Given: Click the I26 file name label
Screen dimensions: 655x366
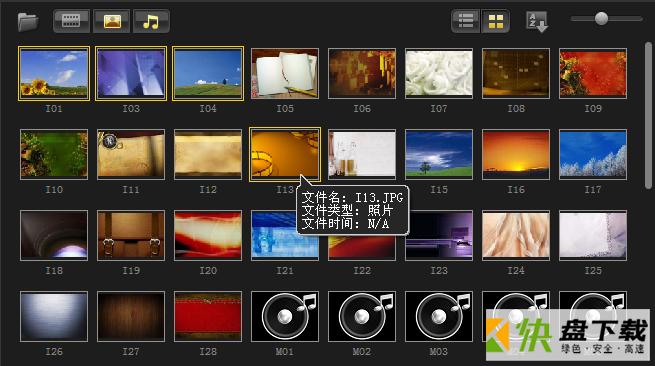Looking at the screenshot, I should coord(54,352).
